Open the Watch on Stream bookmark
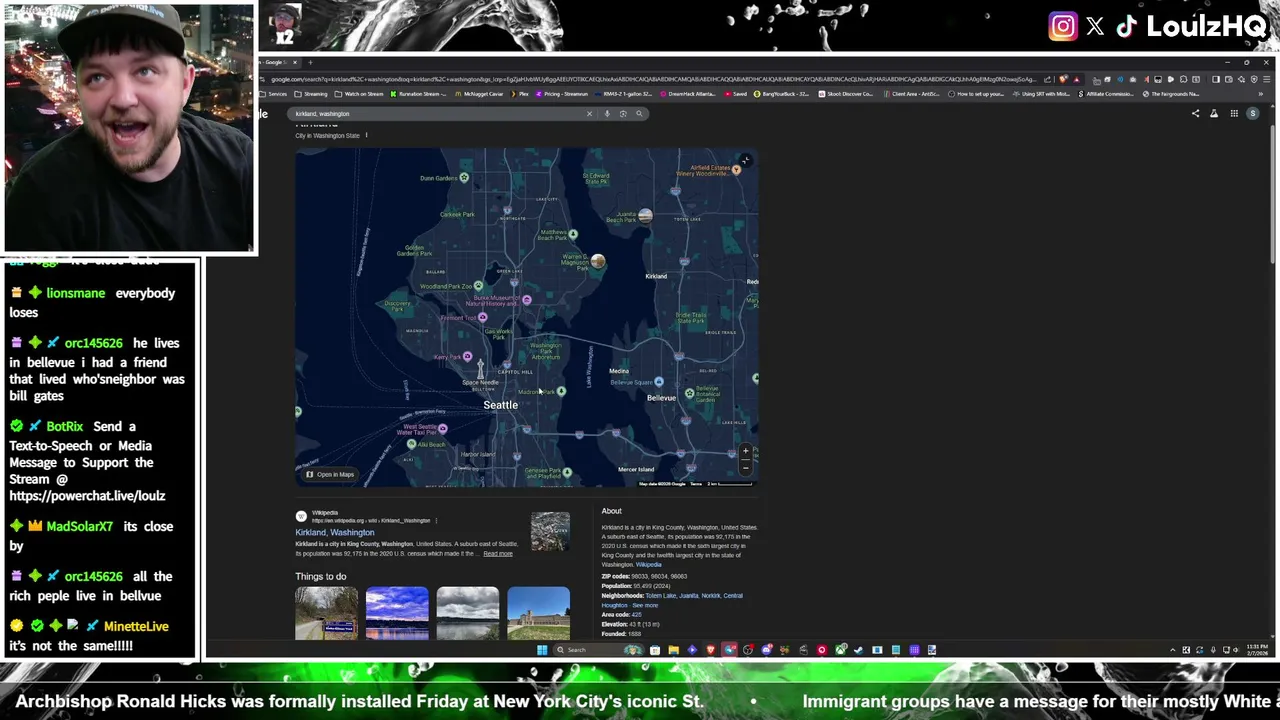 [x=359, y=94]
